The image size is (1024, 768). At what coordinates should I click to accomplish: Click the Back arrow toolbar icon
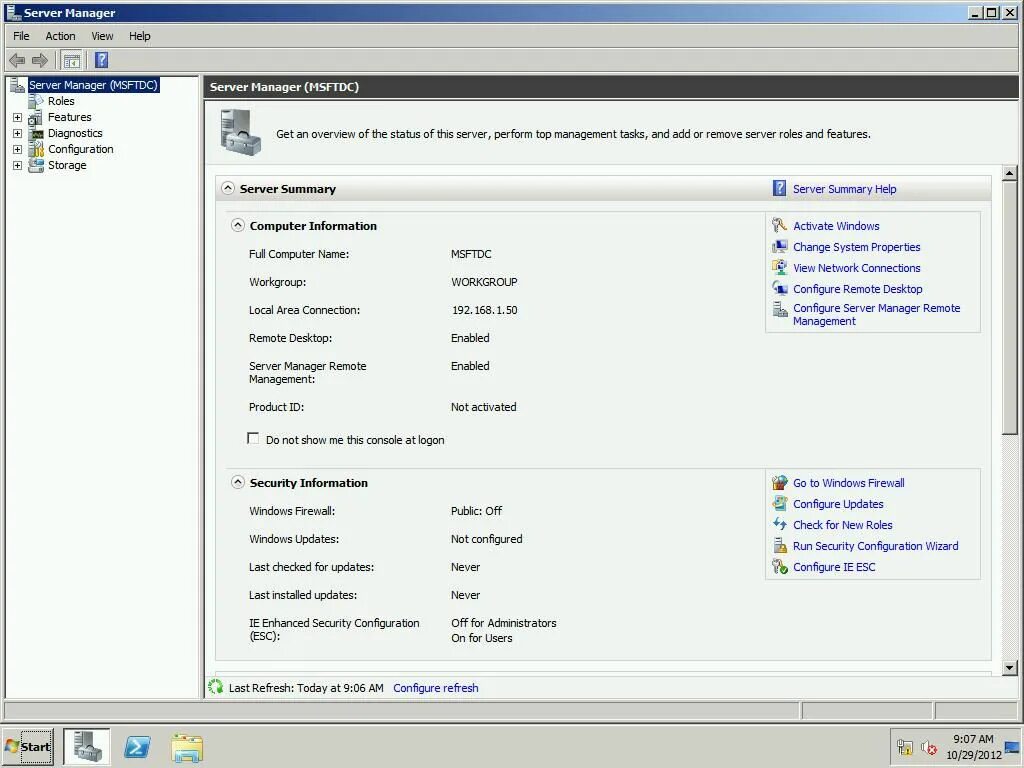tap(17, 61)
